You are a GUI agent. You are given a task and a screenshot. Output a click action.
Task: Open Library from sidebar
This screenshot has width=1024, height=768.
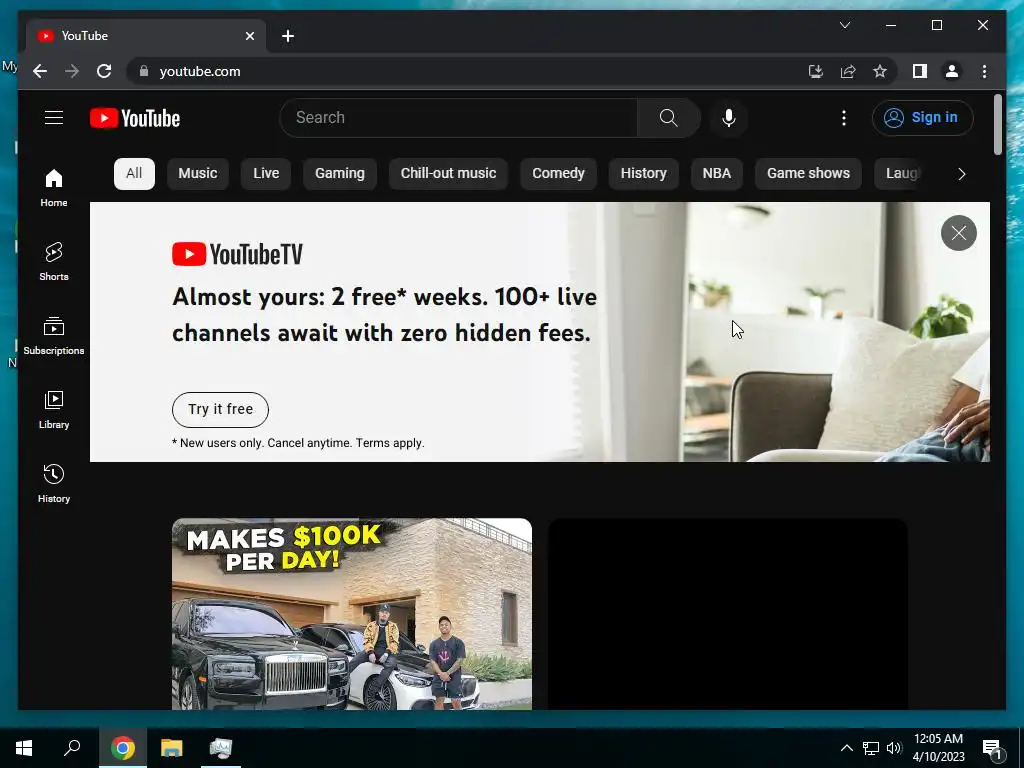pyautogui.click(x=54, y=409)
